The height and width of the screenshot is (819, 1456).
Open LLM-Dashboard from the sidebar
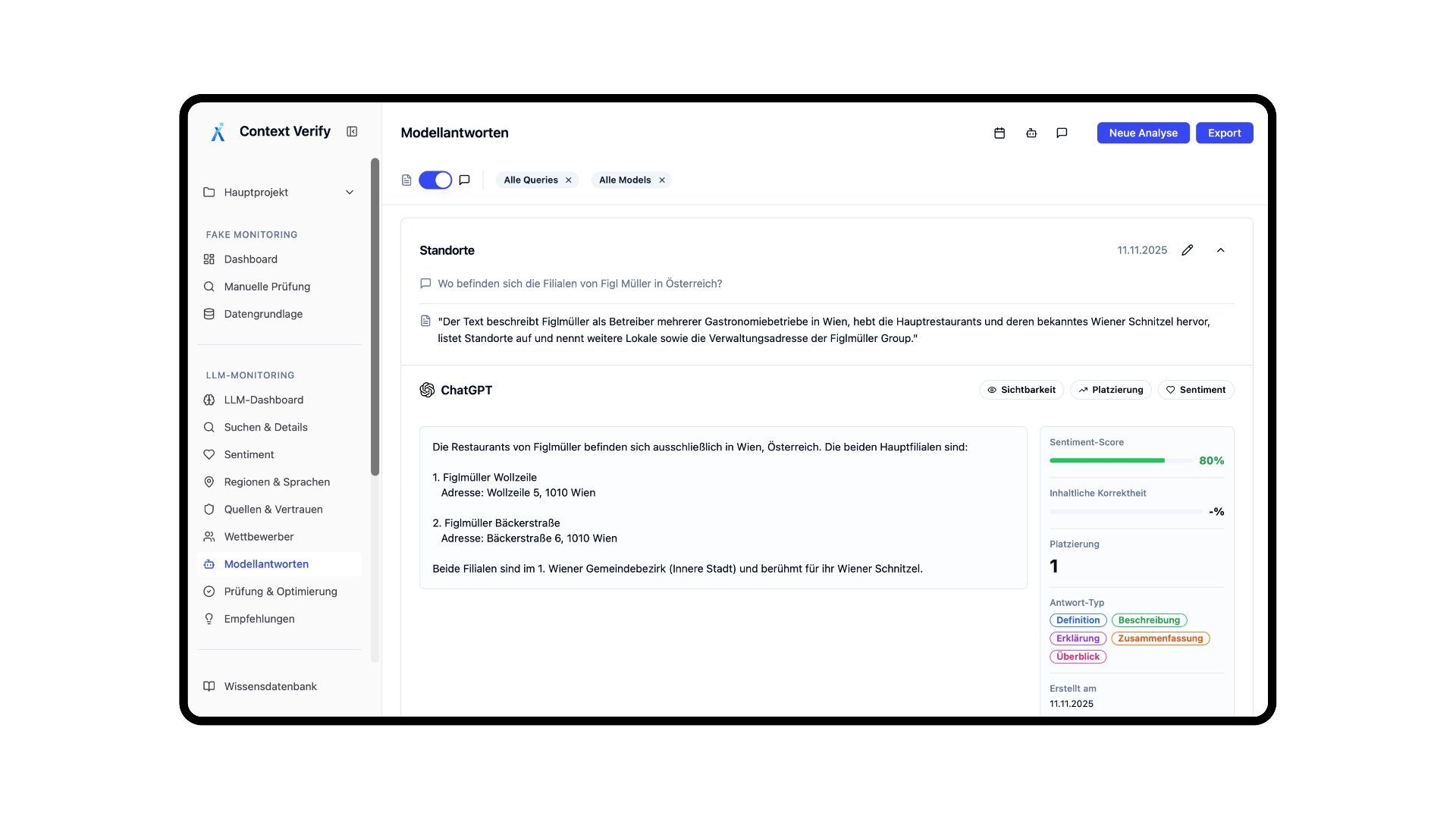click(262, 400)
